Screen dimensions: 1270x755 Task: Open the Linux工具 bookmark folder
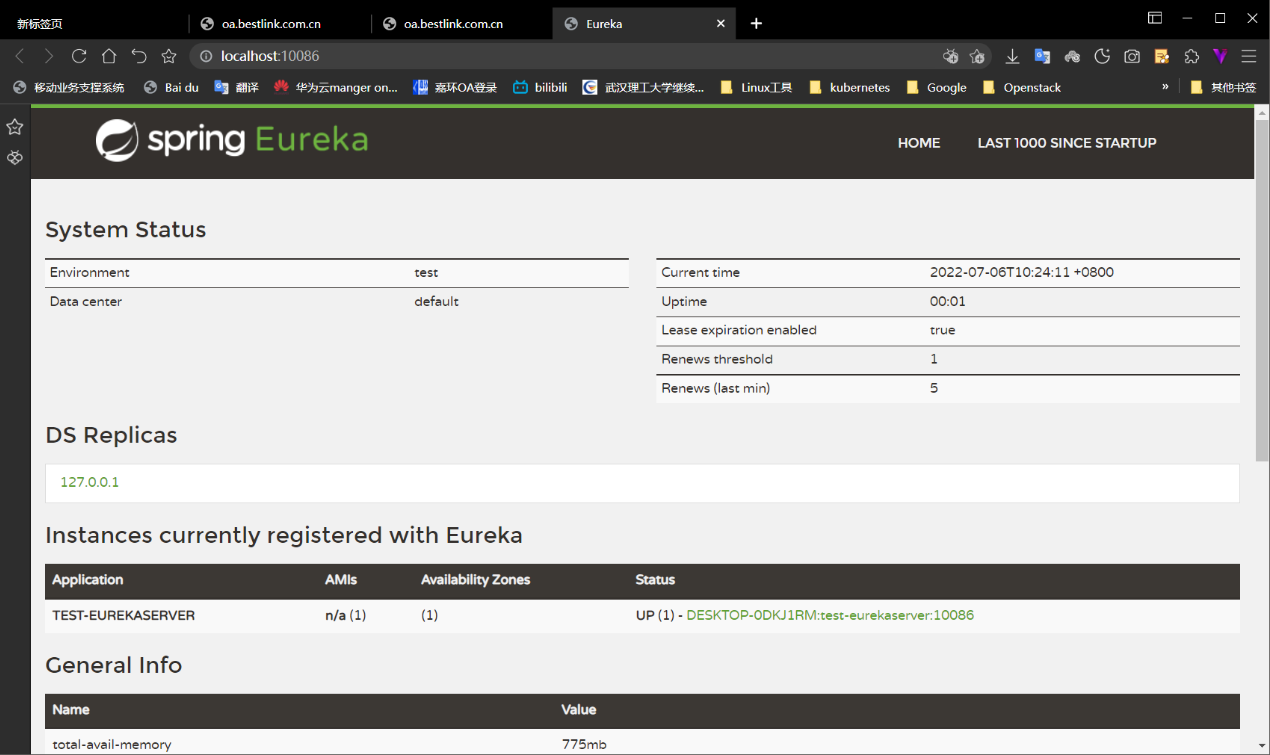coord(756,88)
